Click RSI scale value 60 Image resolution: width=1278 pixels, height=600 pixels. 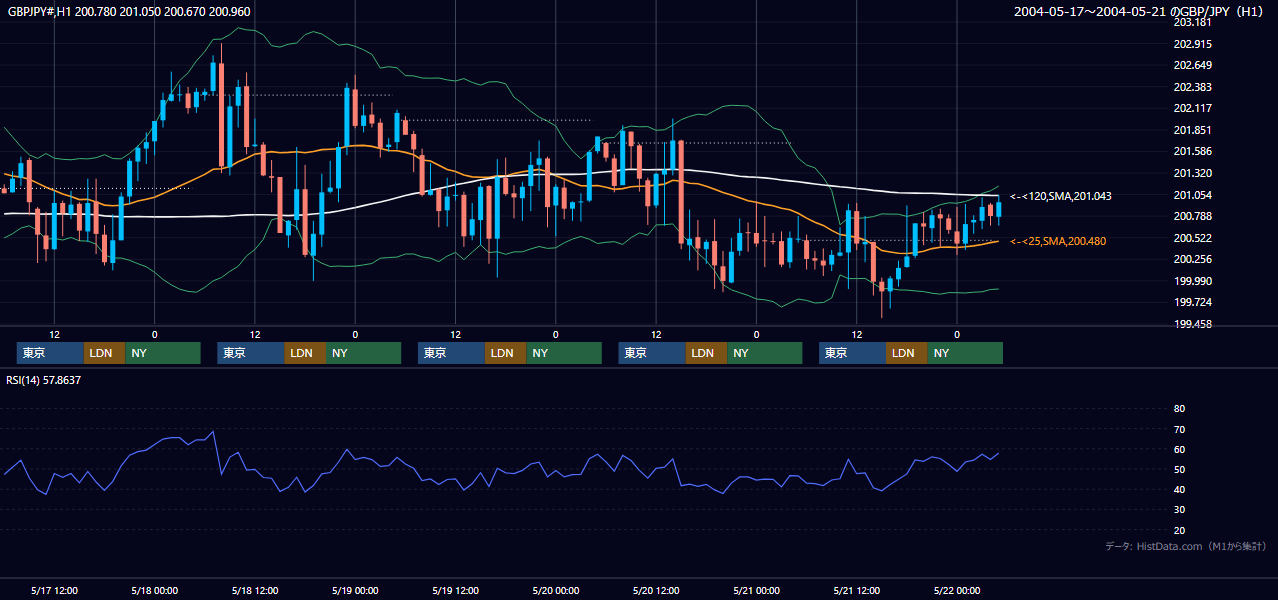tap(1179, 449)
